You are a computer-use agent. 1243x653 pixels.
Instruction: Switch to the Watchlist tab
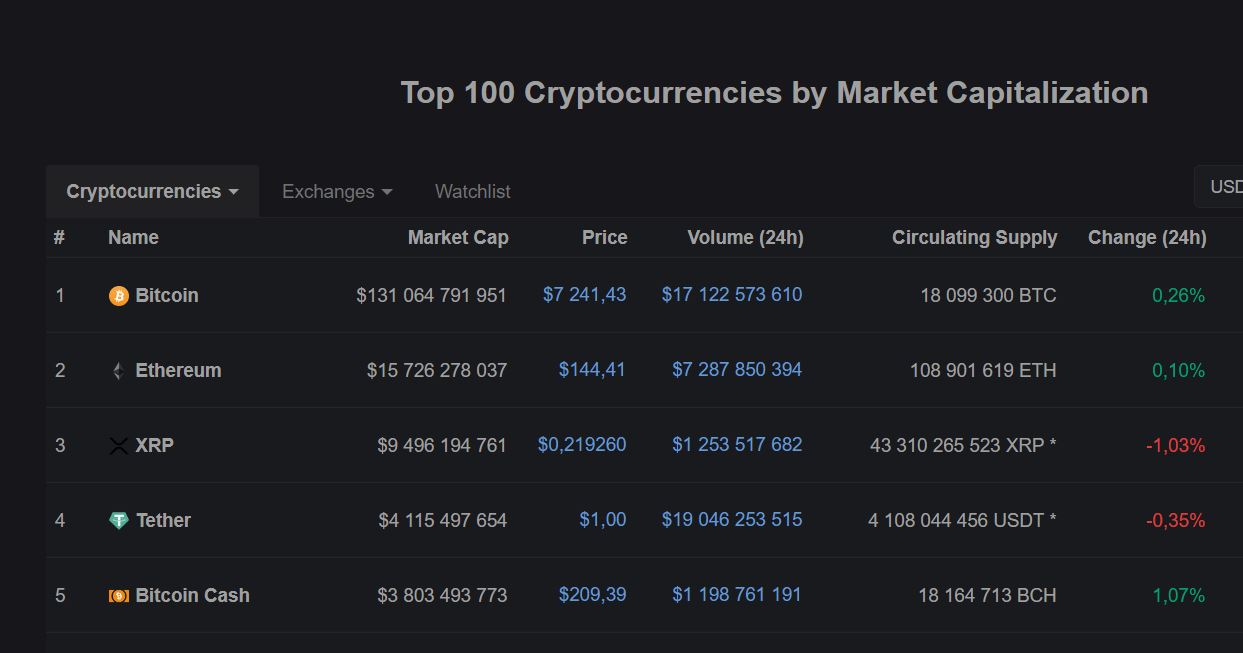pyautogui.click(x=472, y=191)
